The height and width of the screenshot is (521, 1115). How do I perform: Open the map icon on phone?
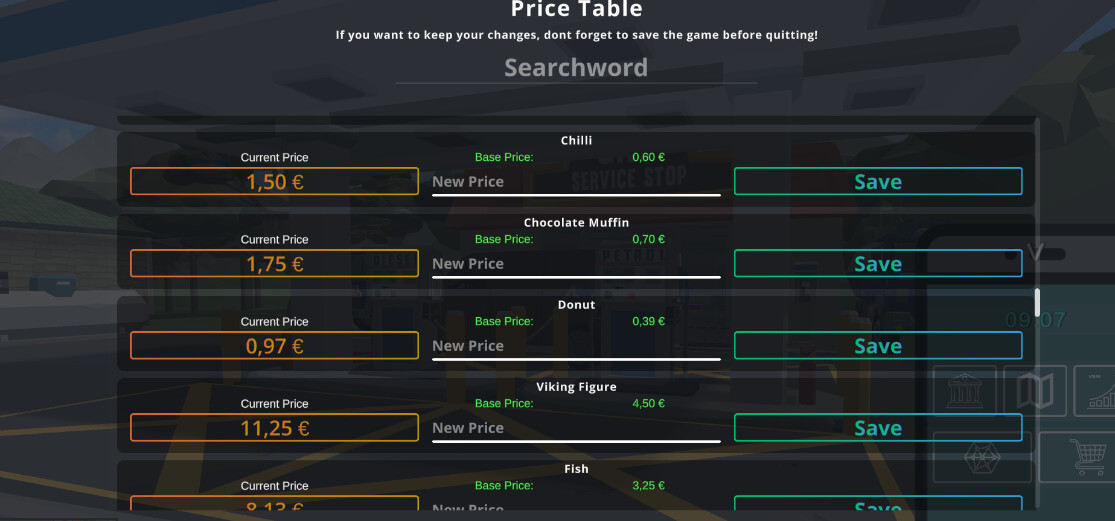pyautogui.click(x=1034, y=390)
